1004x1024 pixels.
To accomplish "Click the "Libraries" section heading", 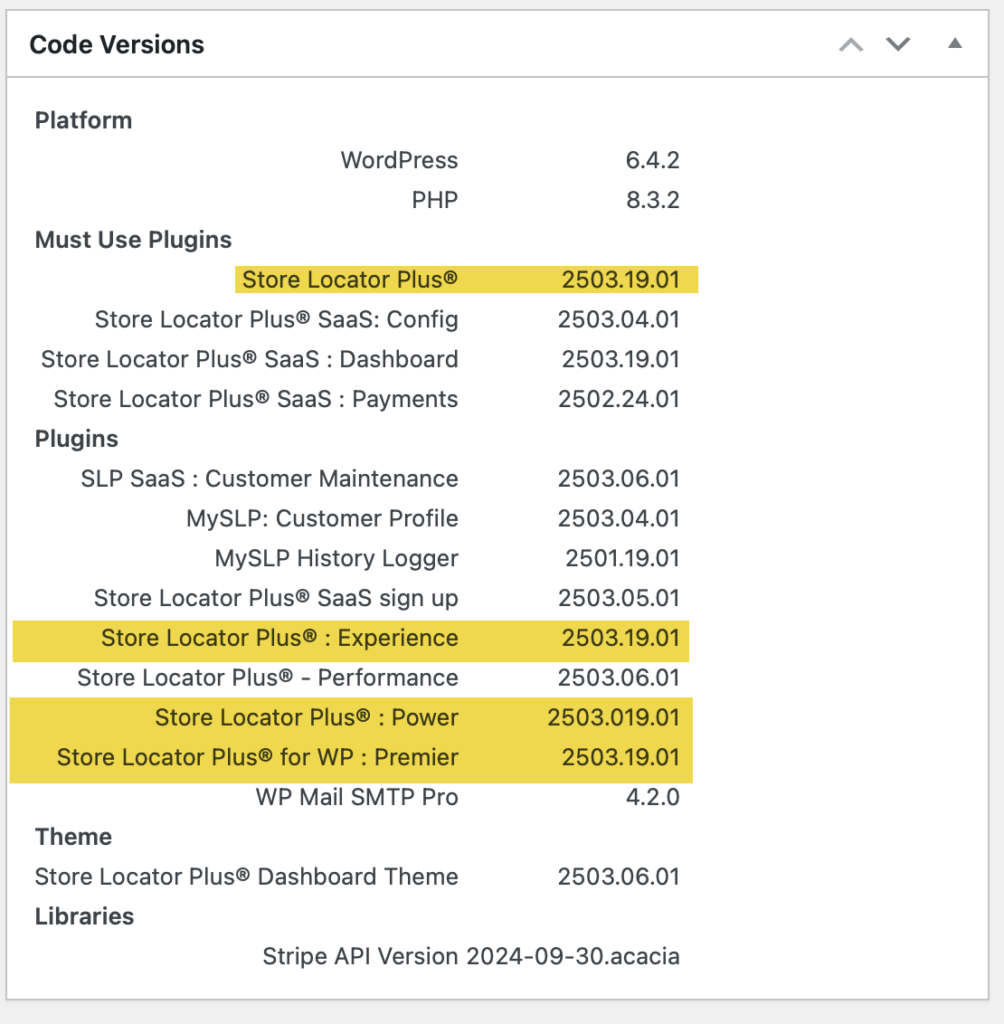I will (x=84, y=917).
